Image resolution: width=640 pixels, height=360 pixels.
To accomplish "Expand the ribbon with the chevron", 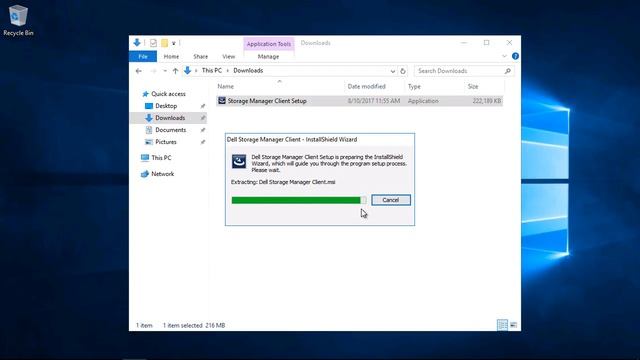I will click(504, 56).
